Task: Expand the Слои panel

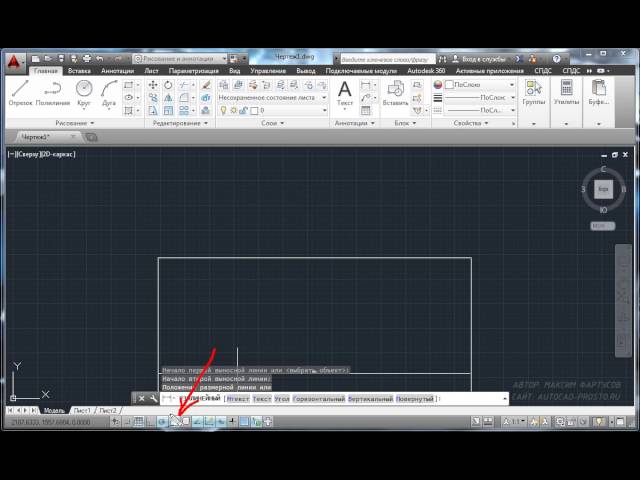Action: (x=272, y=123)
